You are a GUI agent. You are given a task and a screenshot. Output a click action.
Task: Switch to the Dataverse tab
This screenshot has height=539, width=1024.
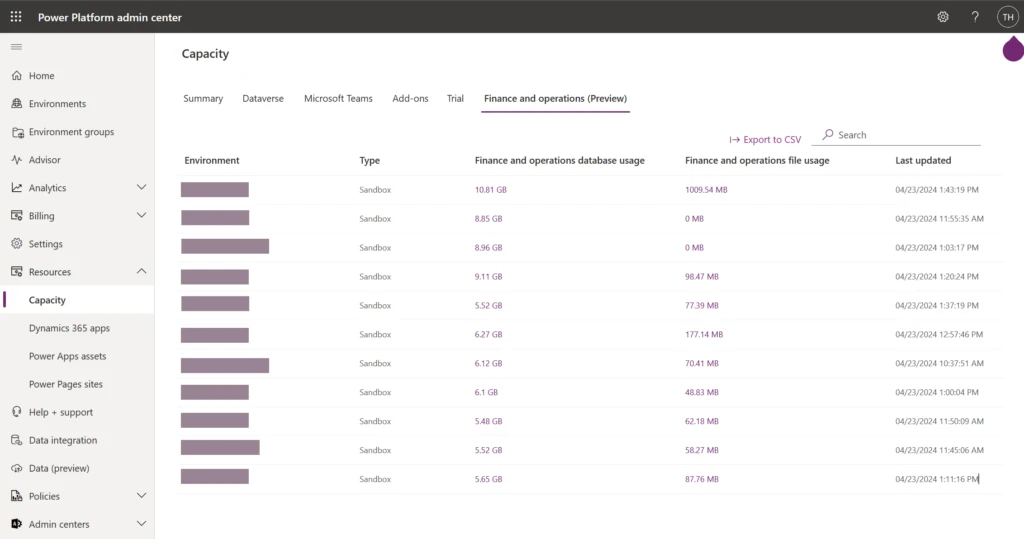coord(263,99)
